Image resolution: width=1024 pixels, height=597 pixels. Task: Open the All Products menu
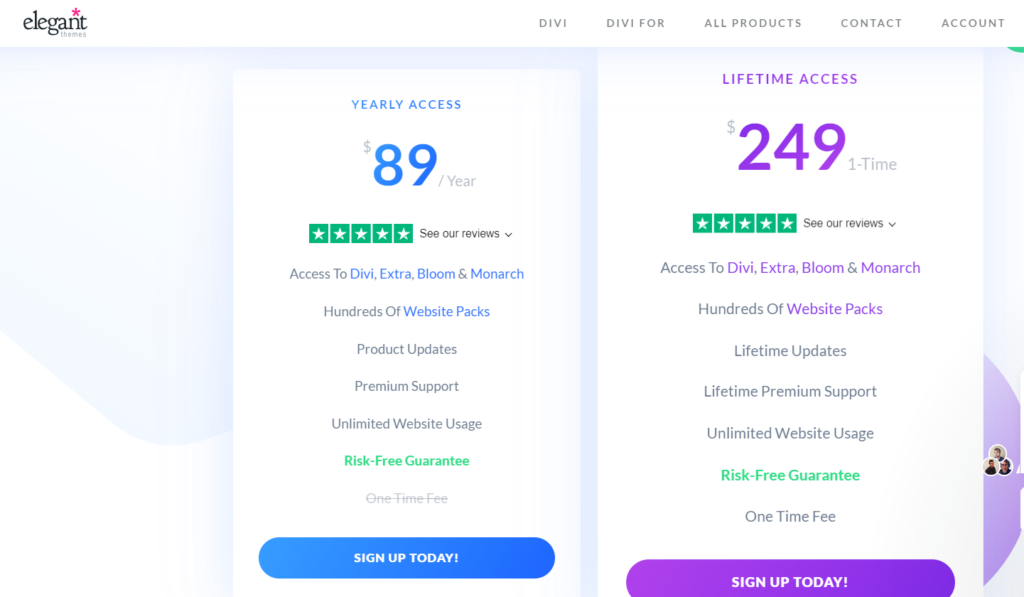(x=753, y=23)
